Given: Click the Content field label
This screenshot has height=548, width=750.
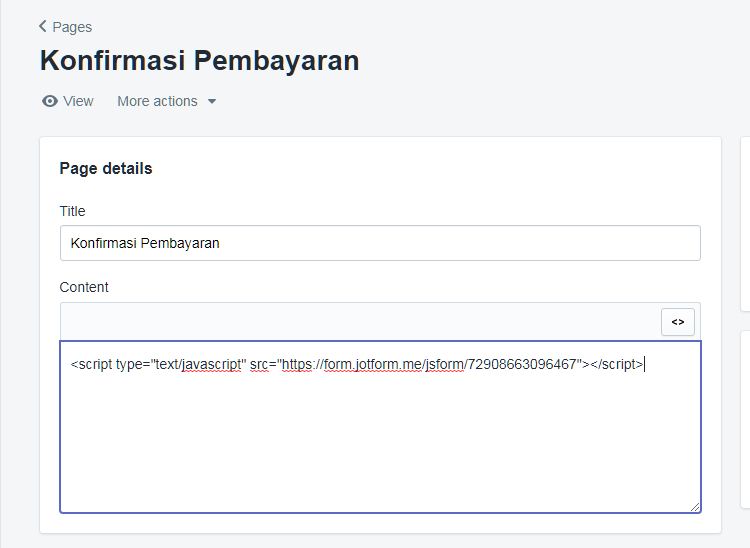Looking at the screenshot, I should [x=84, y=287].
